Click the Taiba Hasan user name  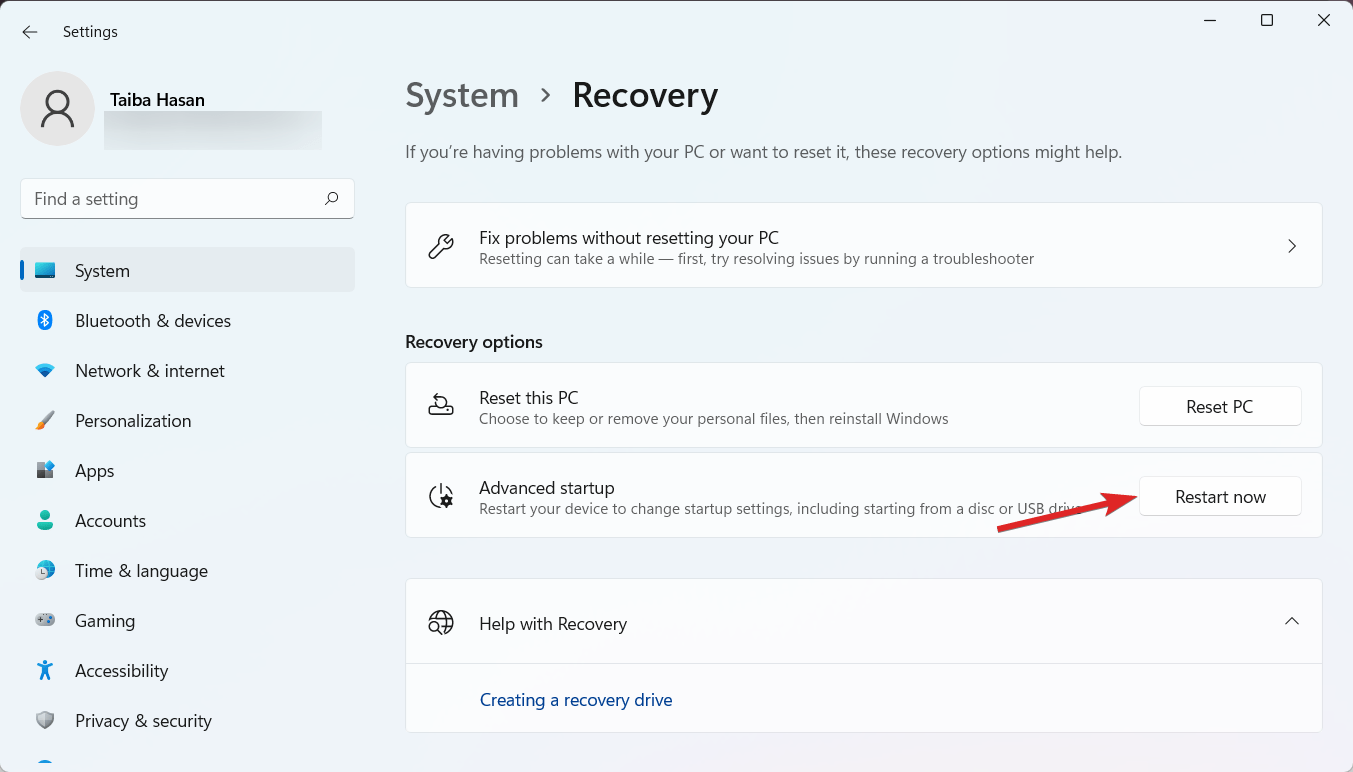point(157,100)
